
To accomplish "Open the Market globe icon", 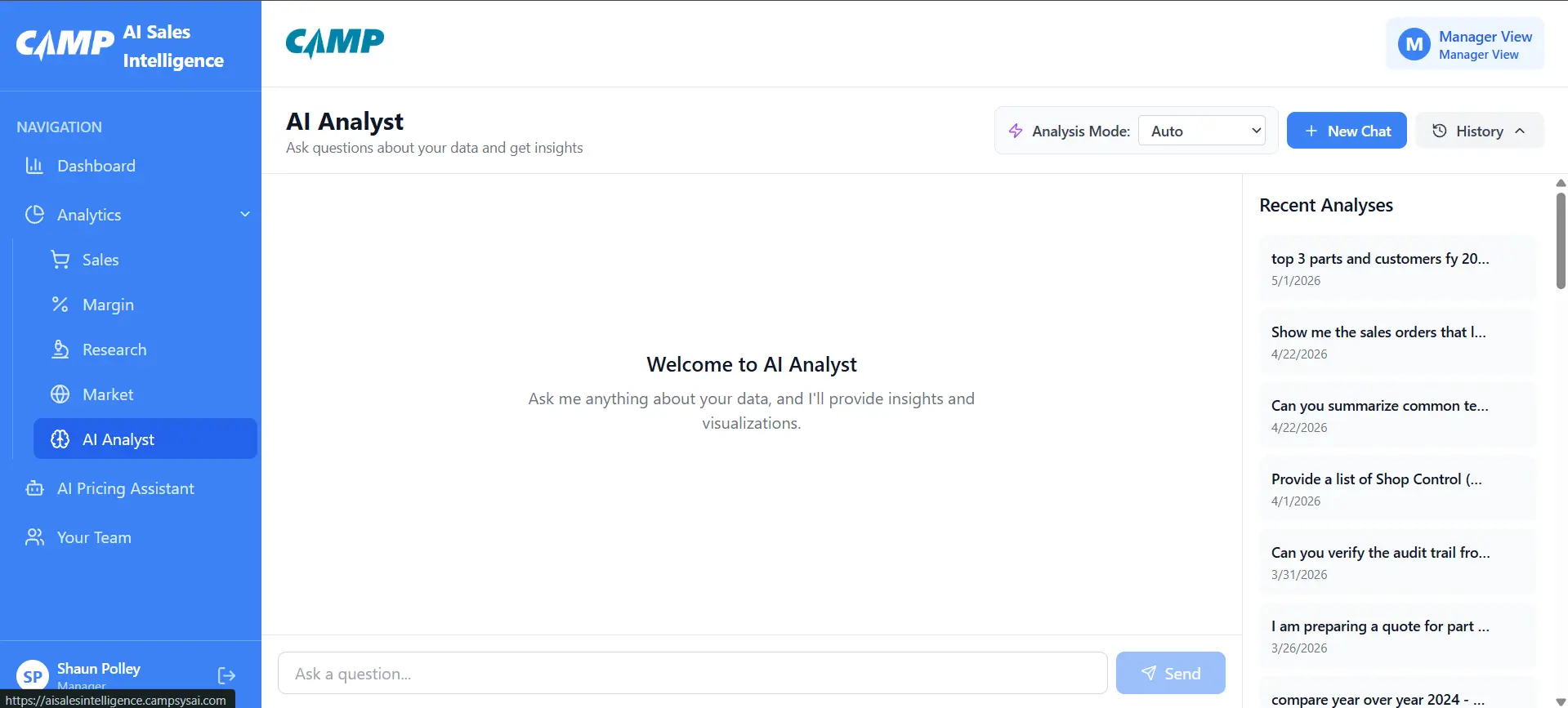I will (60, 394).
